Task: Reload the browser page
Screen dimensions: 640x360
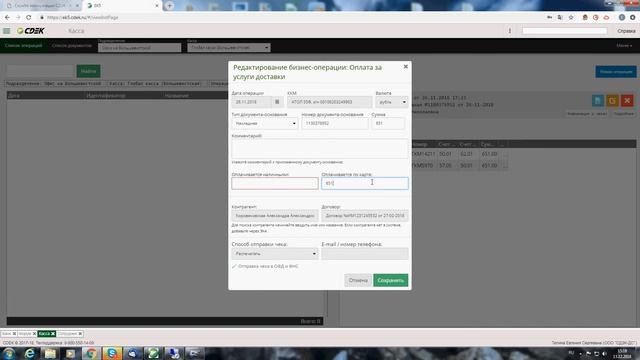Action: tap(29, 18)
